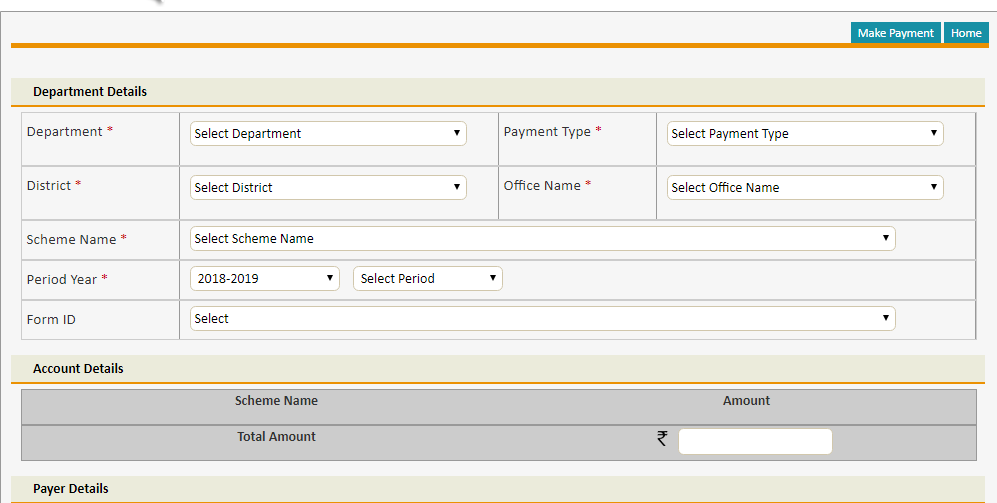This screenshot has width=997, height=503.
Task: Open the Select Scheme Name dropdown
Action: click(542, 238)
